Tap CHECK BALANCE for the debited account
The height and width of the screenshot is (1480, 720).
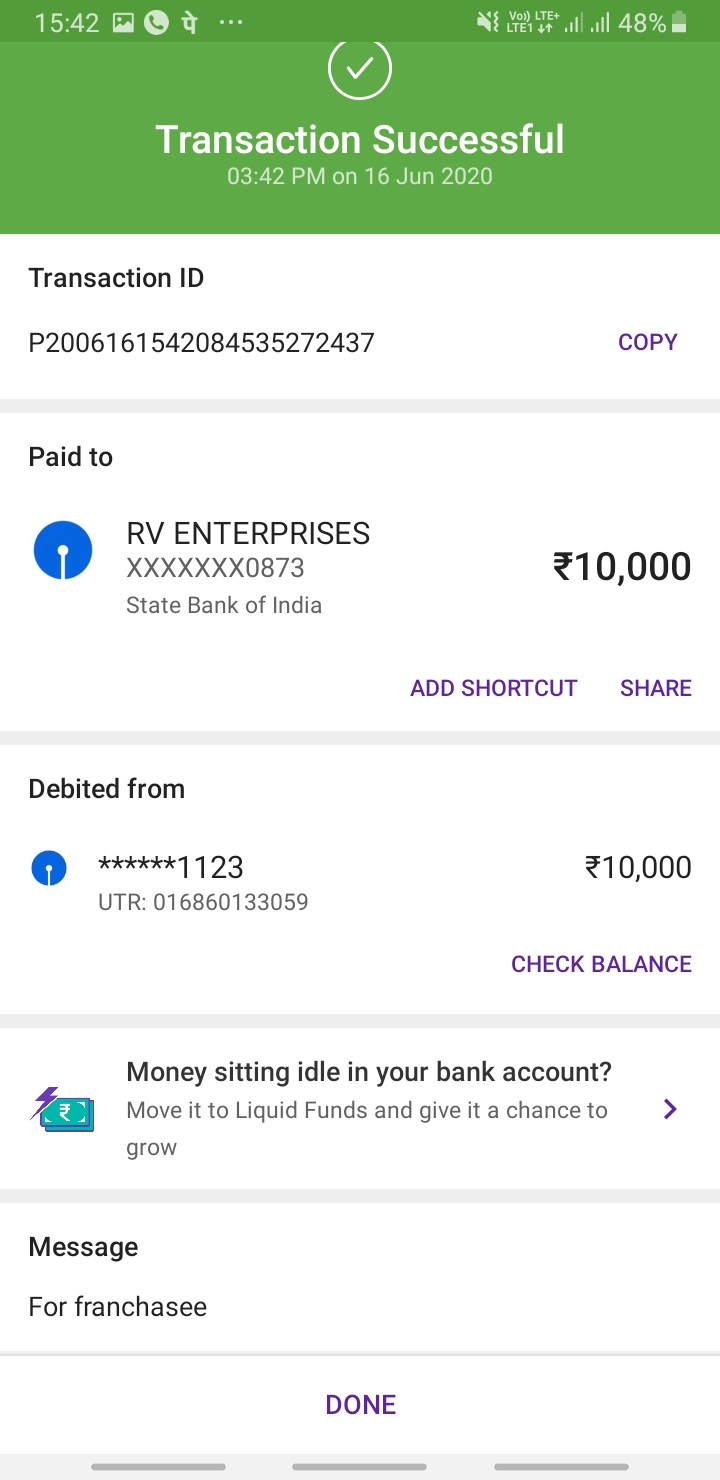(x=601, y=964)
